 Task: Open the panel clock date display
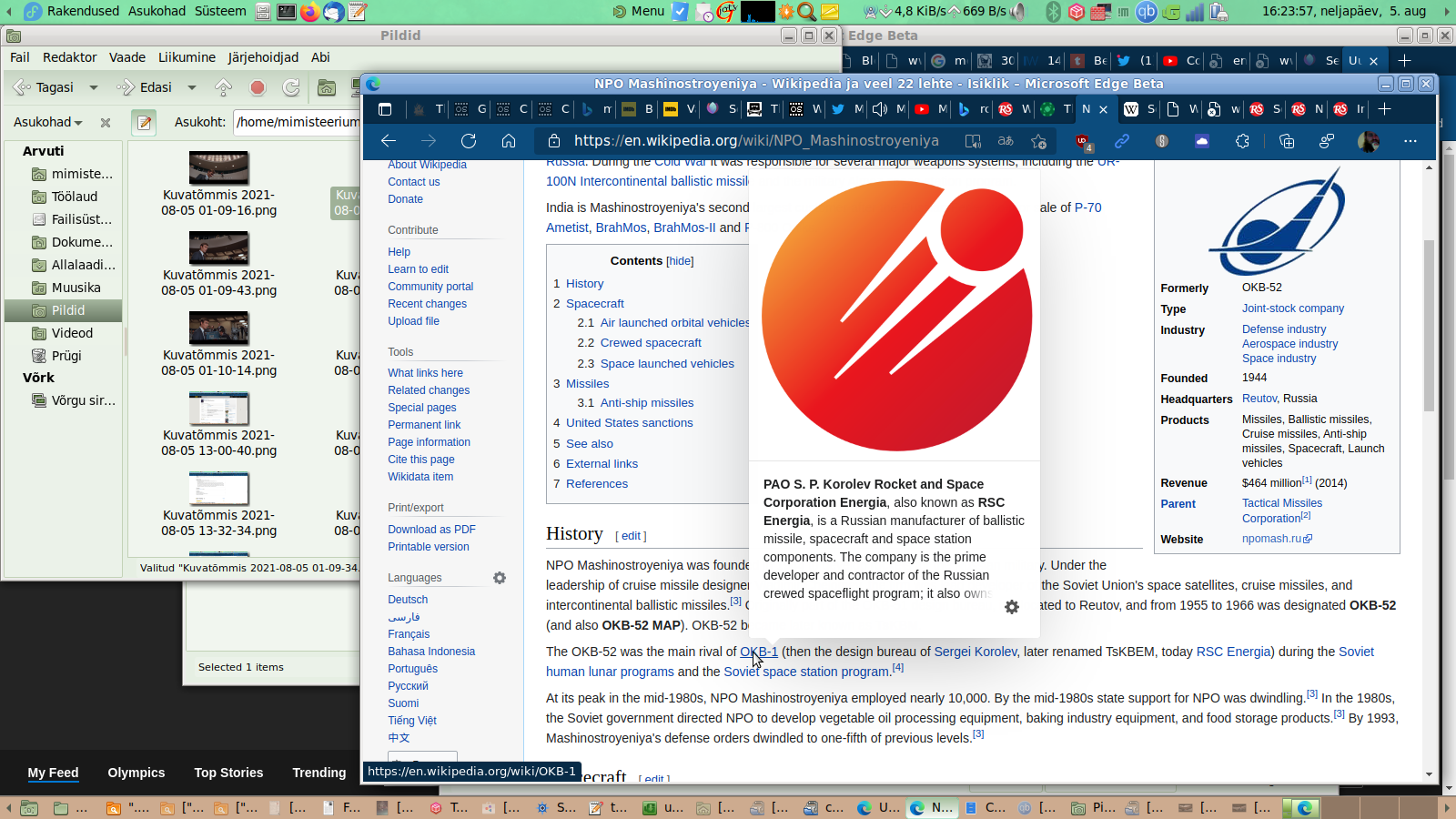[x=1343, y=11]
